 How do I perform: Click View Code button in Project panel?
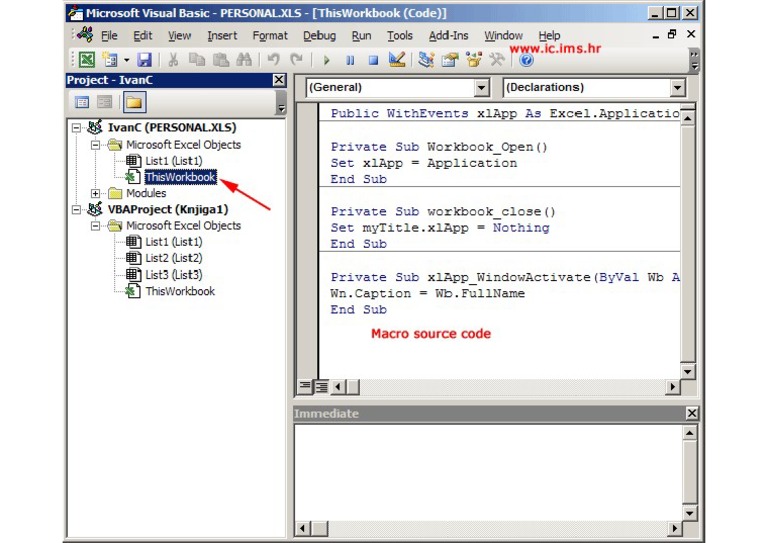(82, 103)
